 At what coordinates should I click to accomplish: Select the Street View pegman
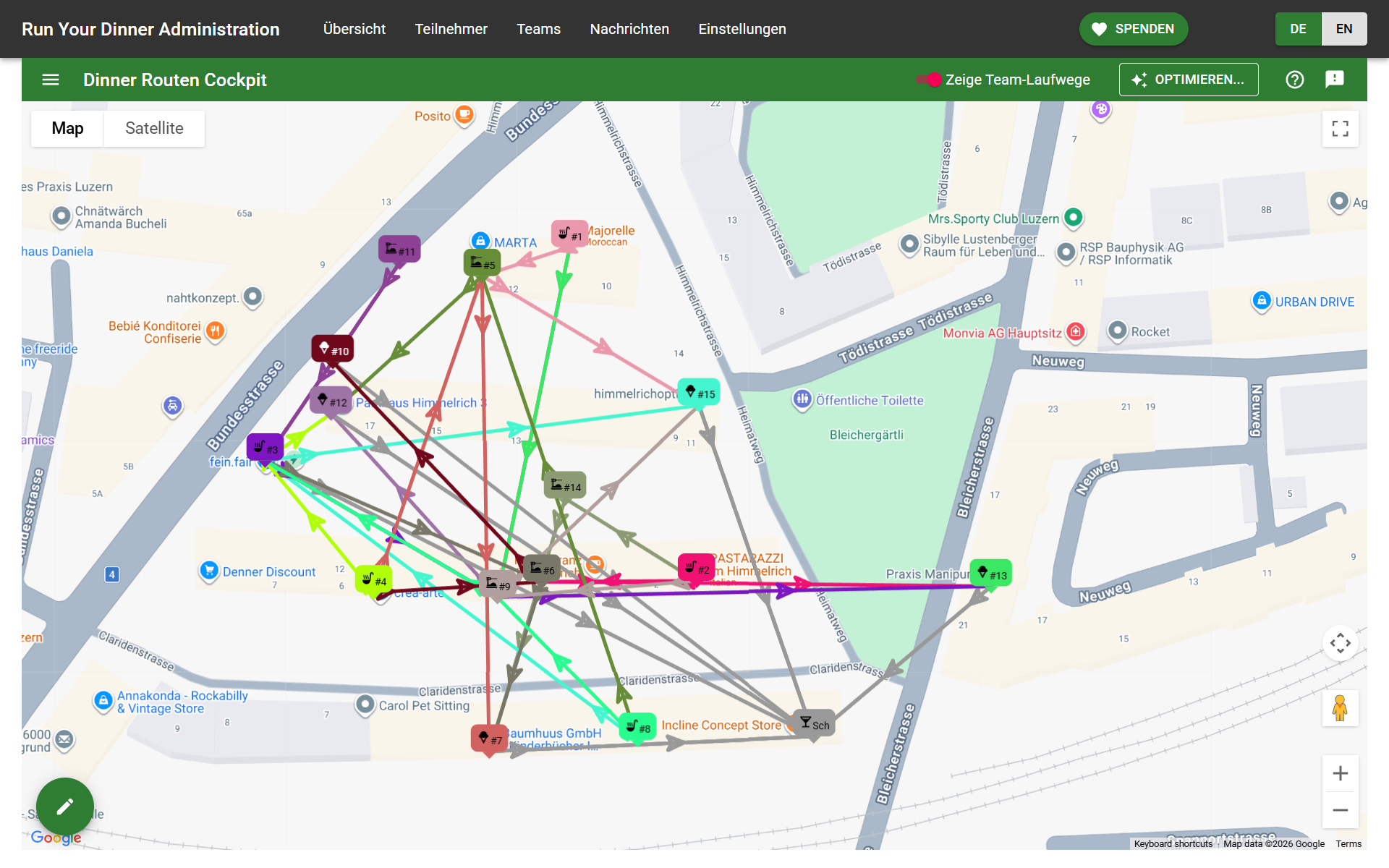click(1340, 707)
